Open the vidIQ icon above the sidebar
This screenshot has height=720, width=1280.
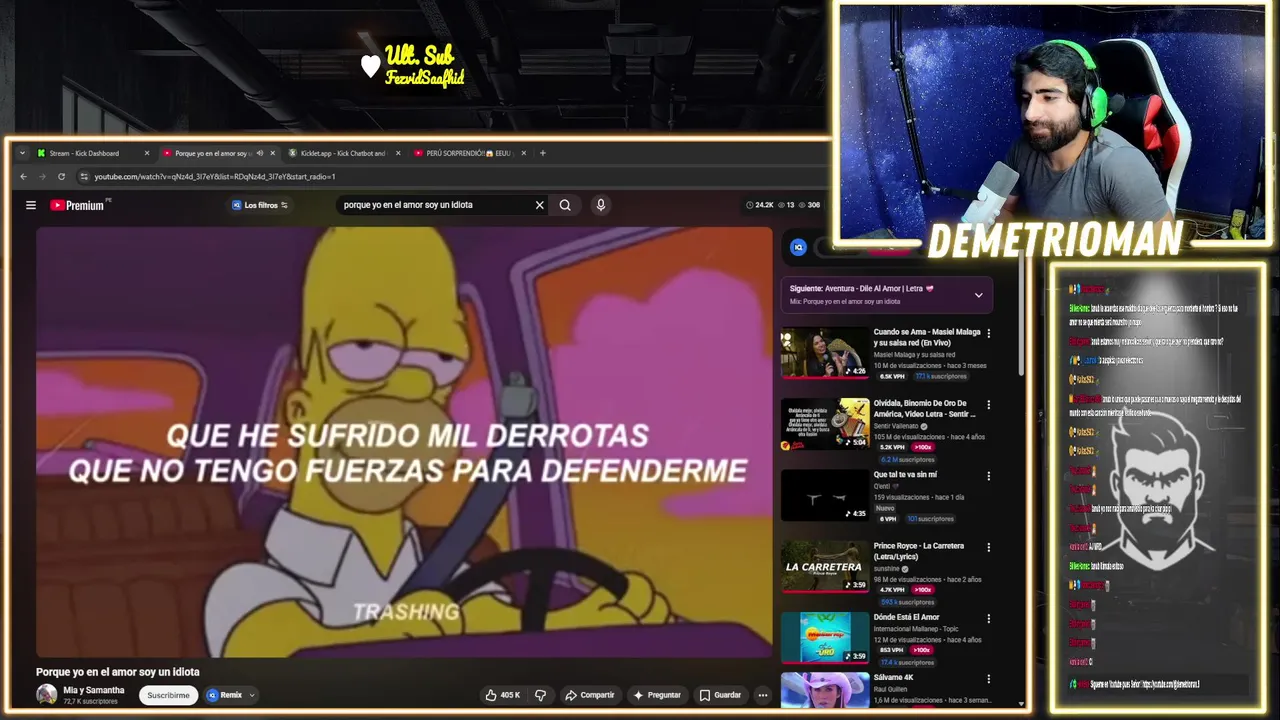coord(798,247)
